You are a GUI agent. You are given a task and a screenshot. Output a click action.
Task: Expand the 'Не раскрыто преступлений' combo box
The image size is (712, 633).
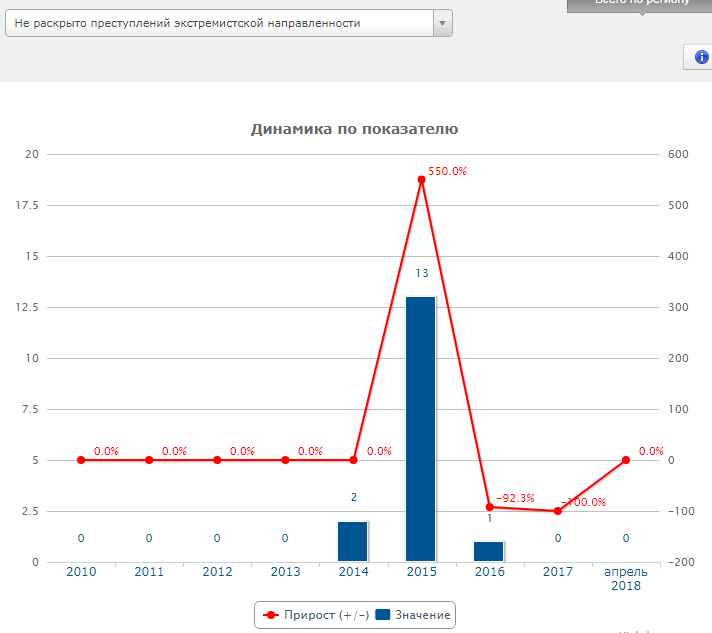coord(220,23)
